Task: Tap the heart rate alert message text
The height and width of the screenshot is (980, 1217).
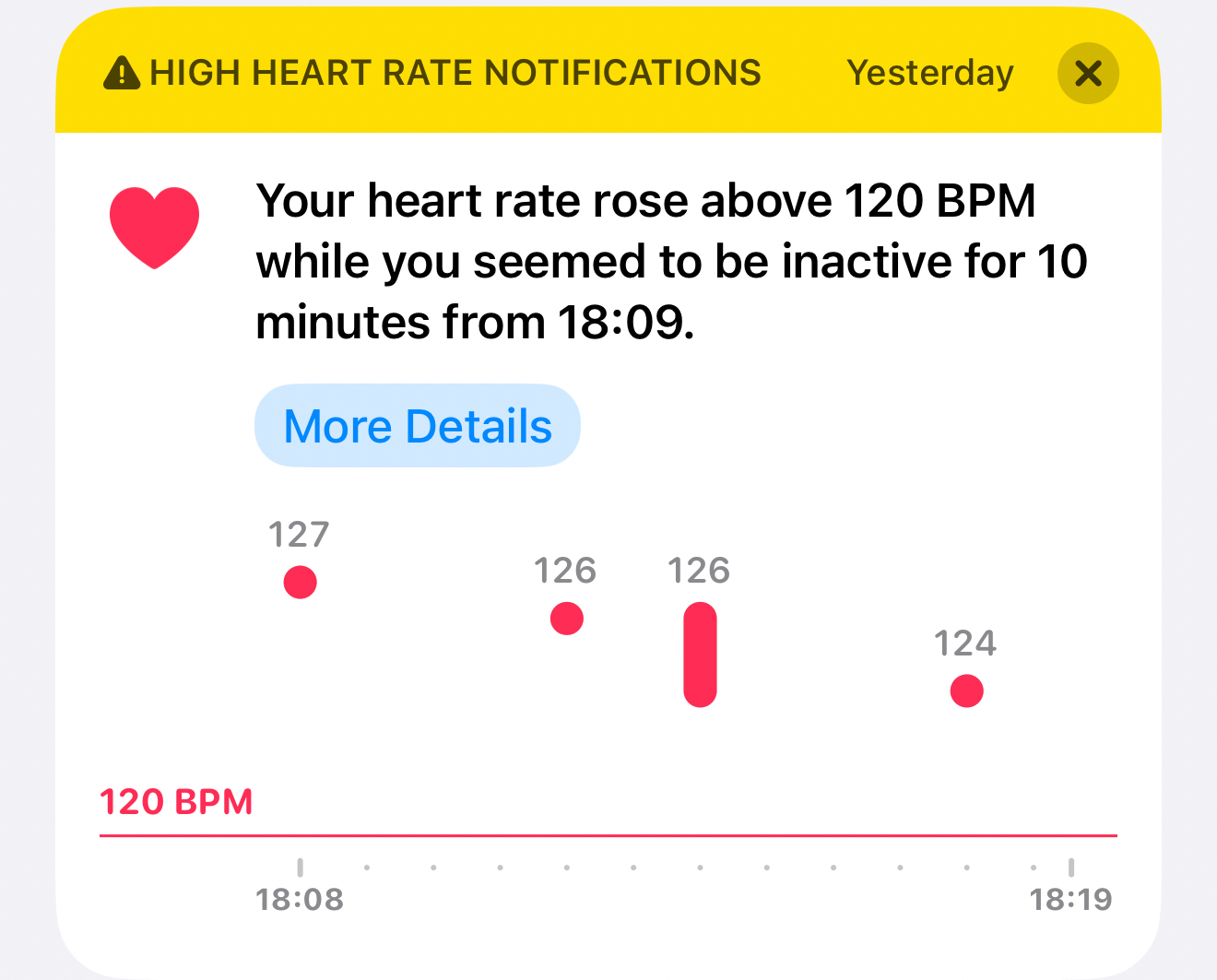Action: coord(670,262)
